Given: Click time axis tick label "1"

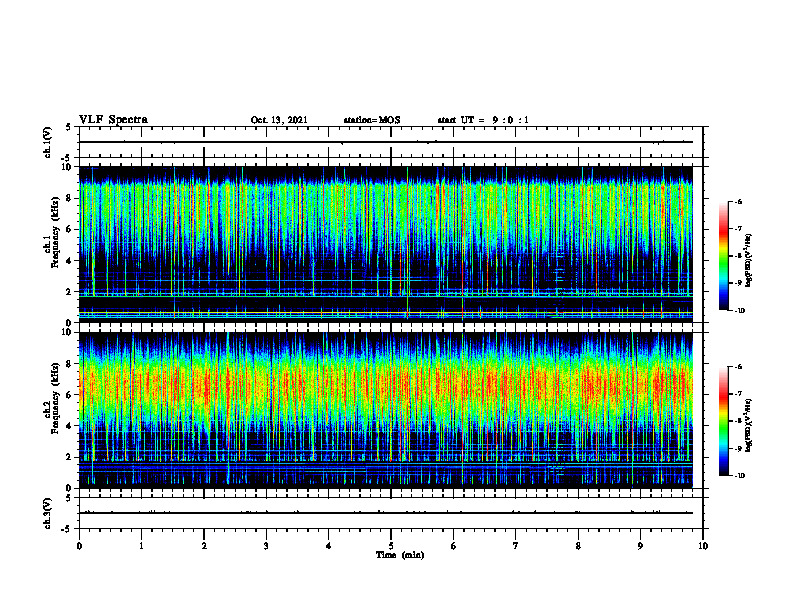Looking at the screenshot, I should coord(141,546).
